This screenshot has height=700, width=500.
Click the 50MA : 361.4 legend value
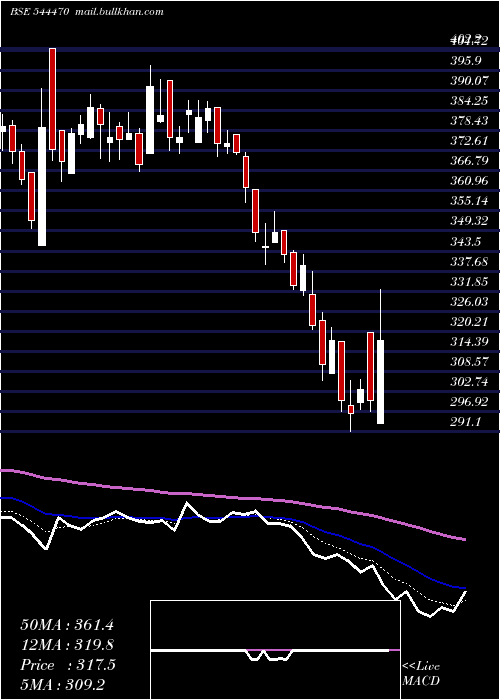65,625
